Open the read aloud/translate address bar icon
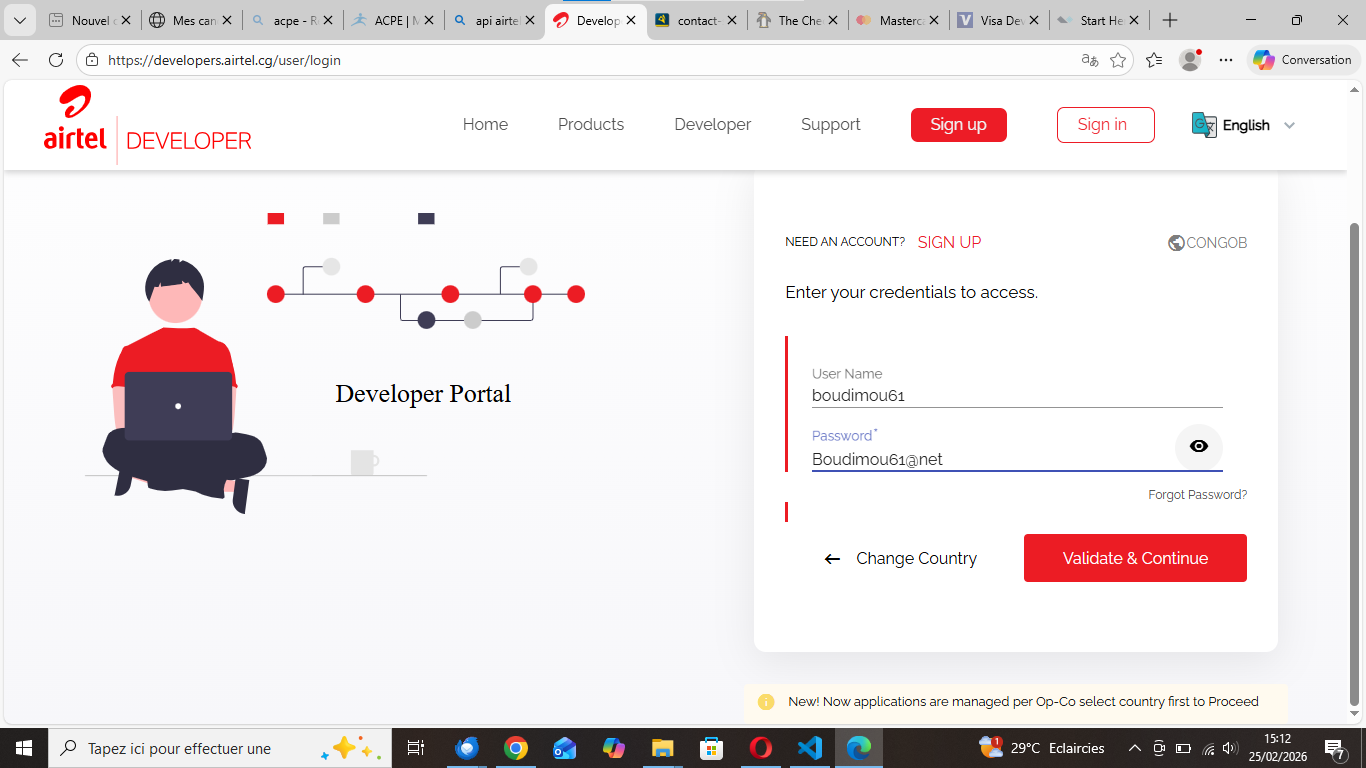 coord(1090,60)
